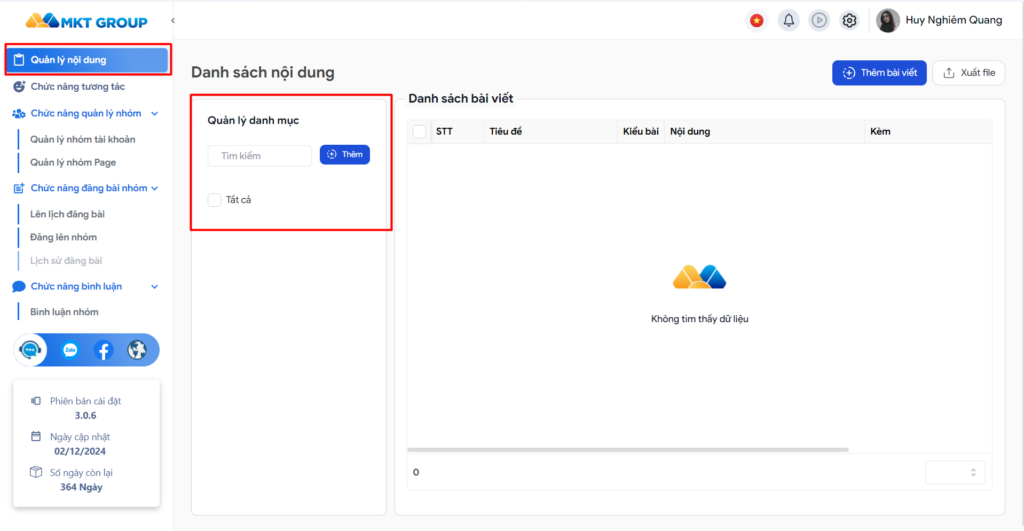Screen dimensions: 1024x531
Task: Click the "Thêm bài viết" button
Action: (x=879, y=73)
